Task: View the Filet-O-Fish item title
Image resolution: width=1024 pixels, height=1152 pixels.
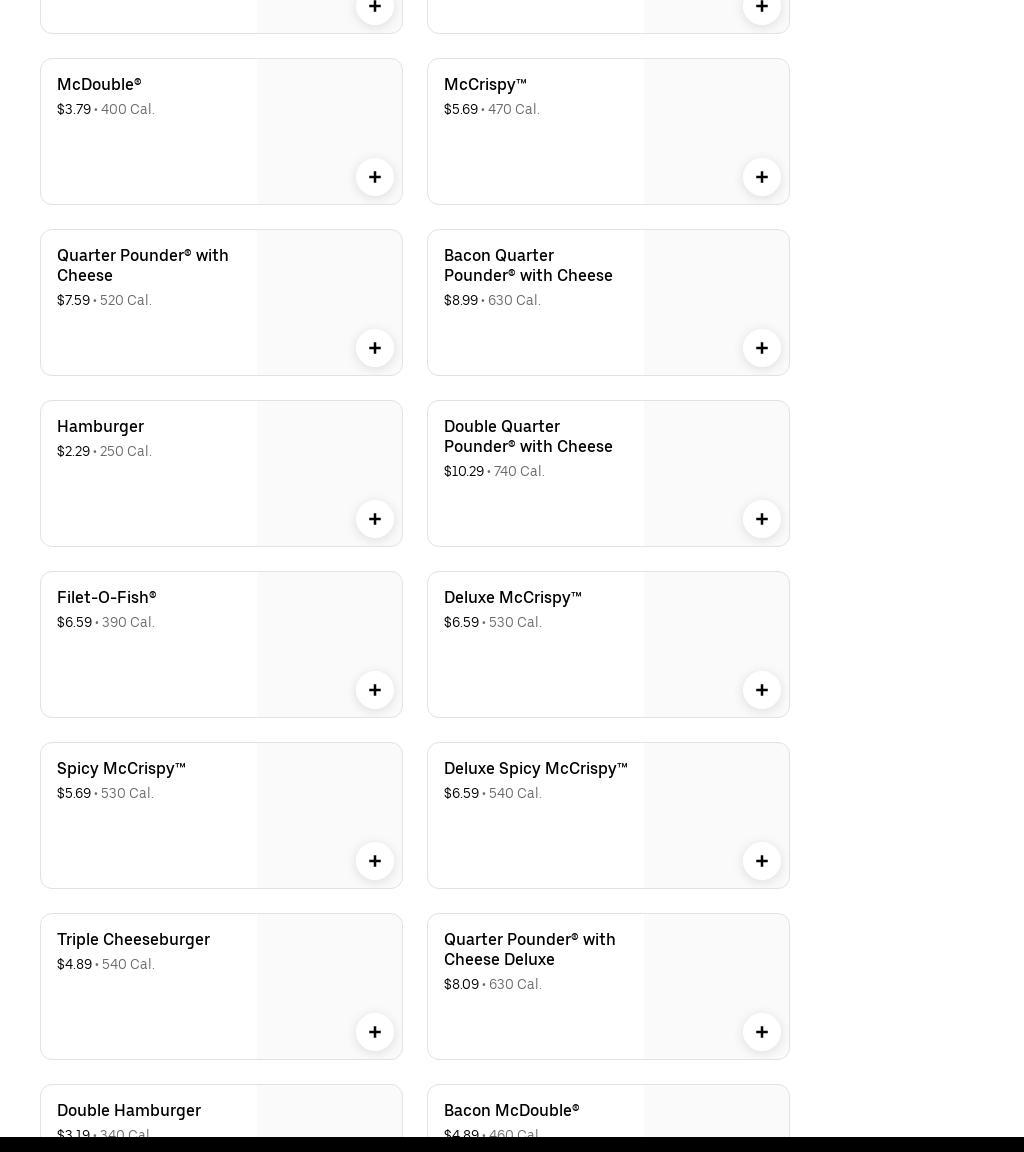Action: click(x=106, y=598)
